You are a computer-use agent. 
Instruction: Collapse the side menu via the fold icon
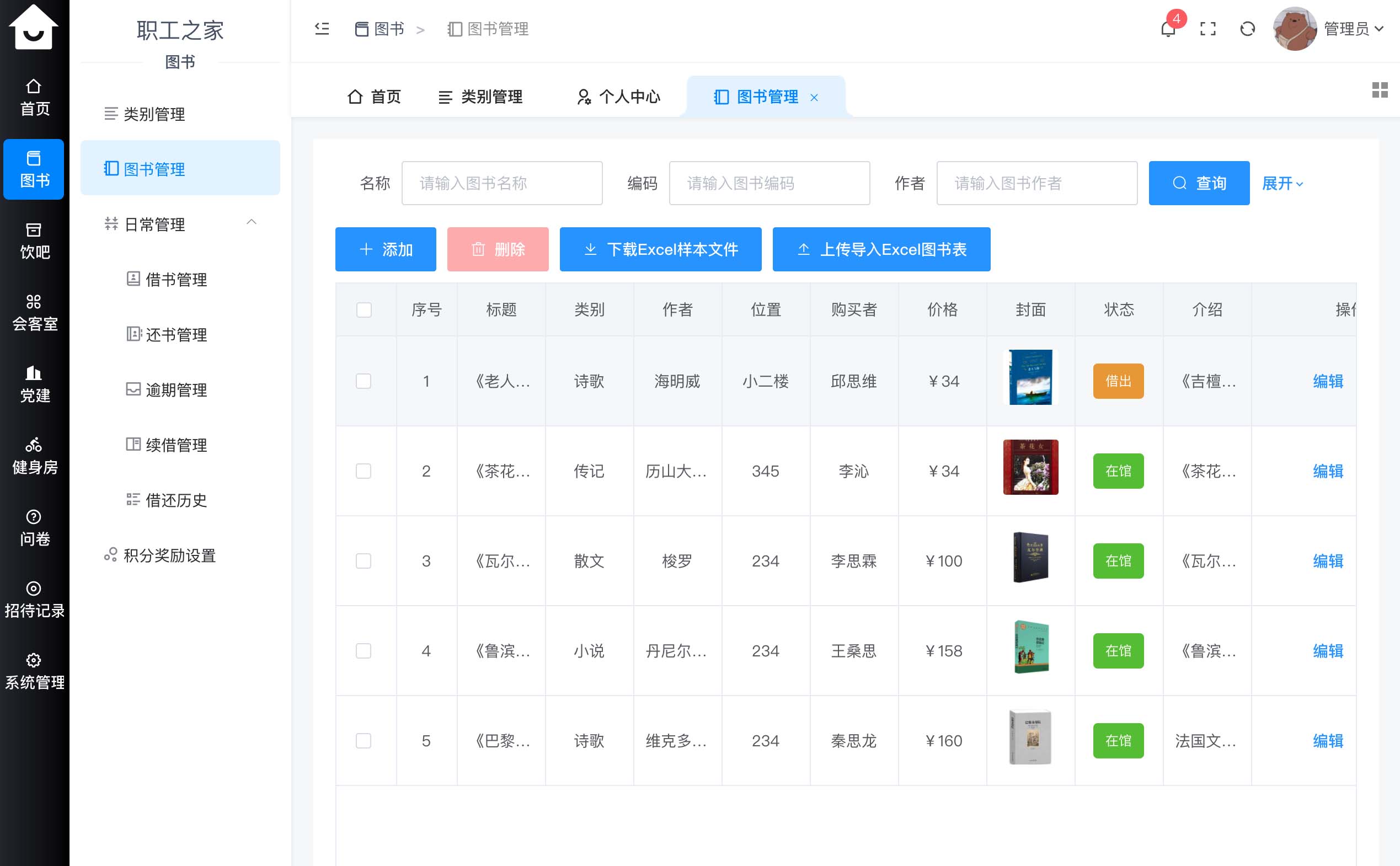point(322,29)
